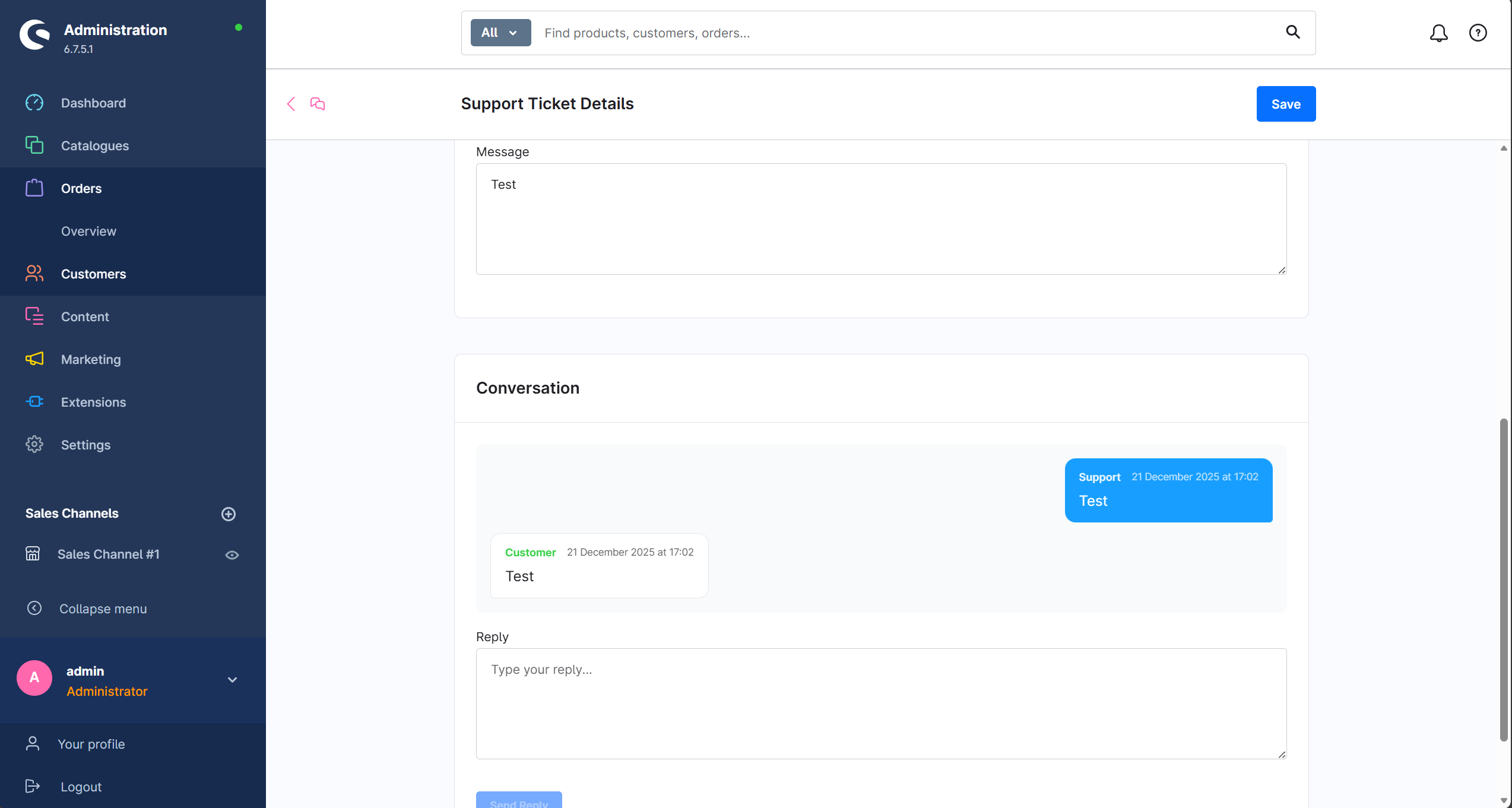Open the Dashboard icon in sidebar
This screenshot has width=1512, height=808.
point(34,103)
